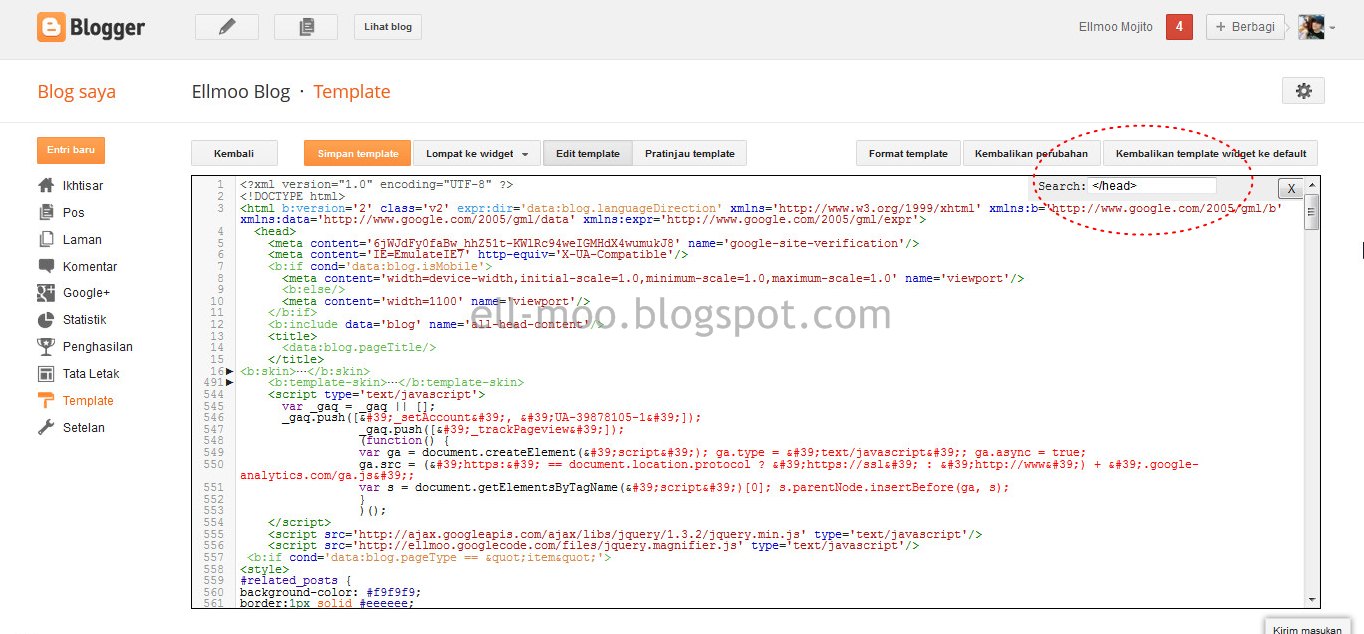
Task: Click the Blog saya link
Action: click(x=77, y=92)
